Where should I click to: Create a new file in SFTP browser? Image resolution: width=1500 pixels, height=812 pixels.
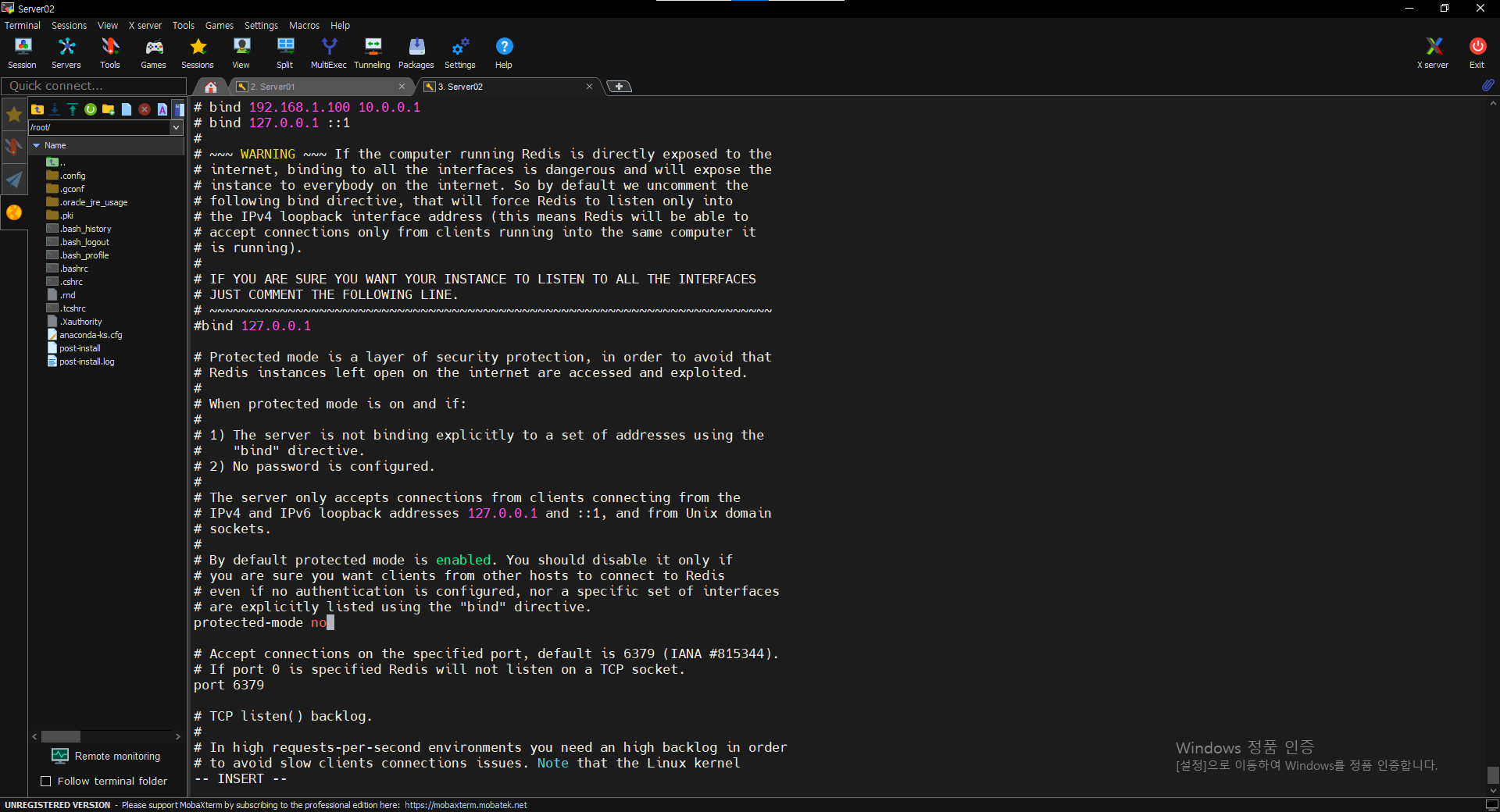coord(127,109)
